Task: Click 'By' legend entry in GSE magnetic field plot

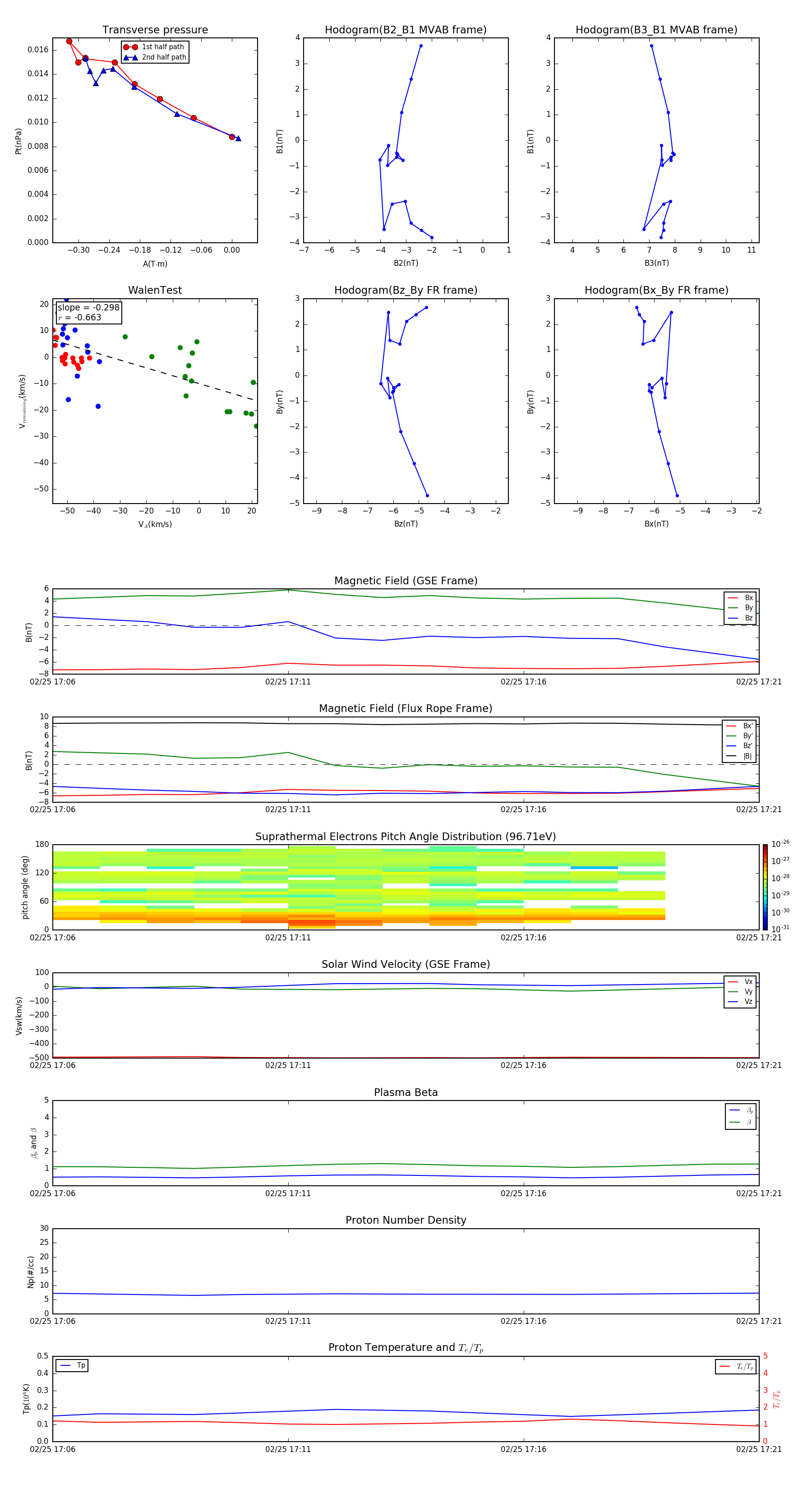Action: [741, 608]
